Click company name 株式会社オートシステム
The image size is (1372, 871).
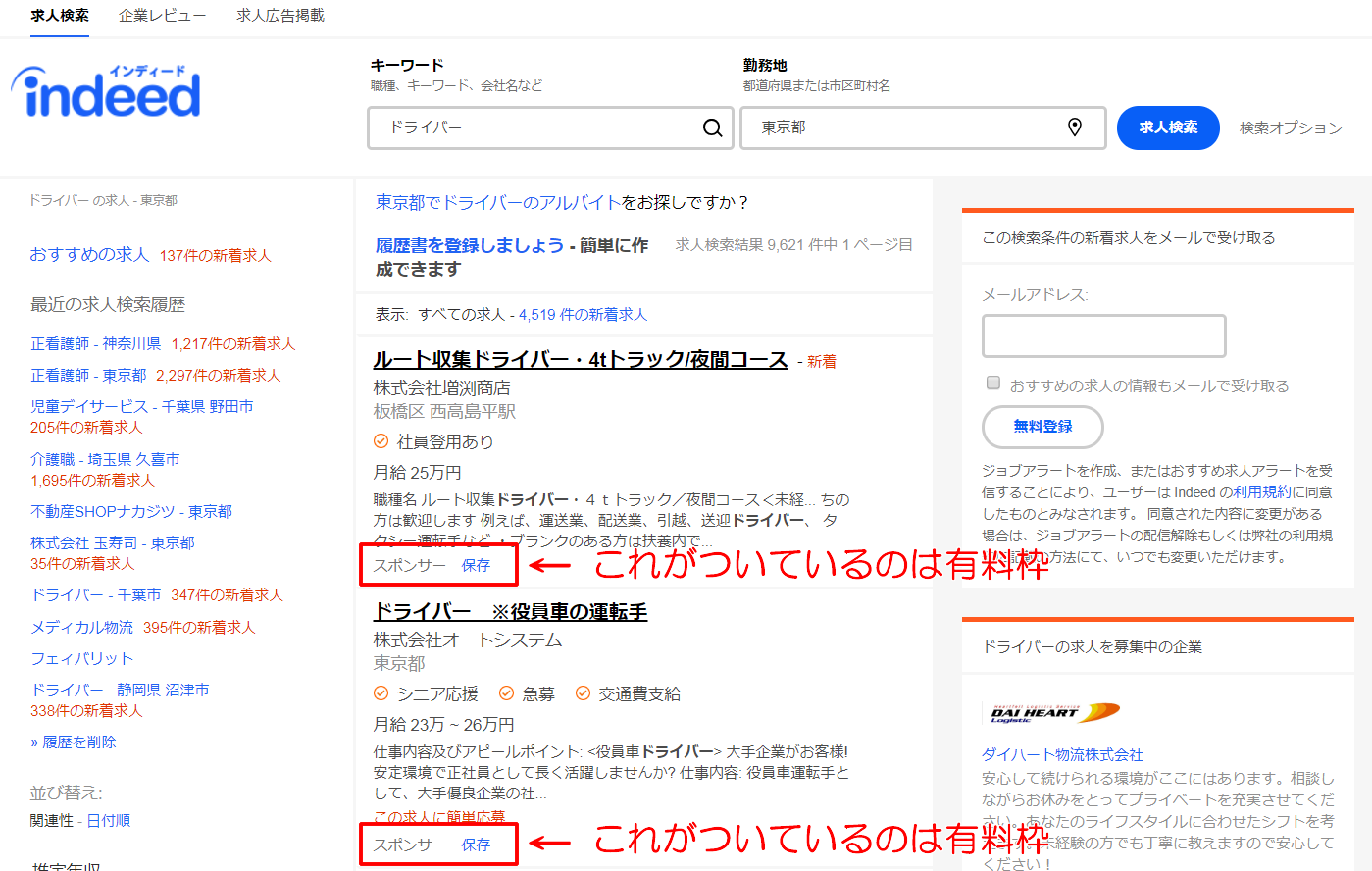(468, 640)
